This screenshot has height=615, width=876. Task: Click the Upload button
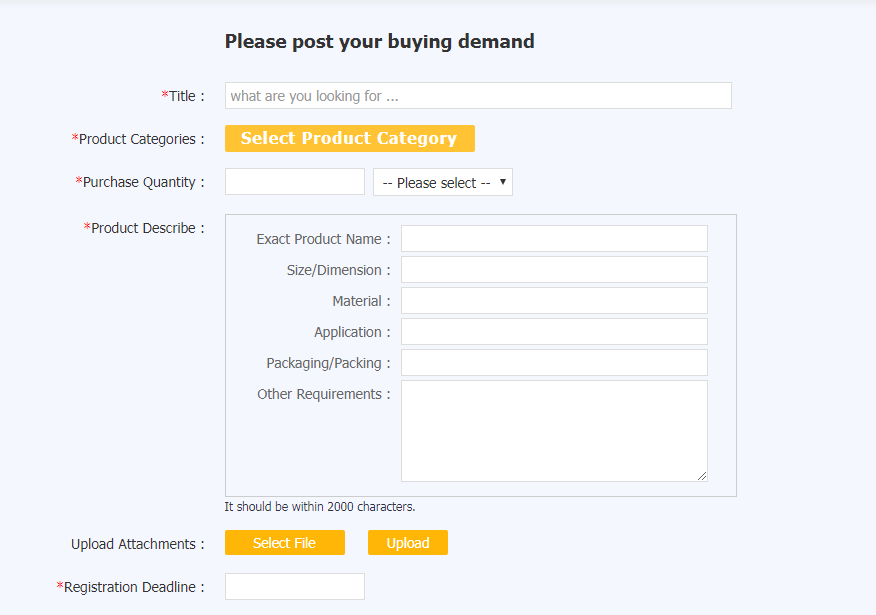click(408, 542)
